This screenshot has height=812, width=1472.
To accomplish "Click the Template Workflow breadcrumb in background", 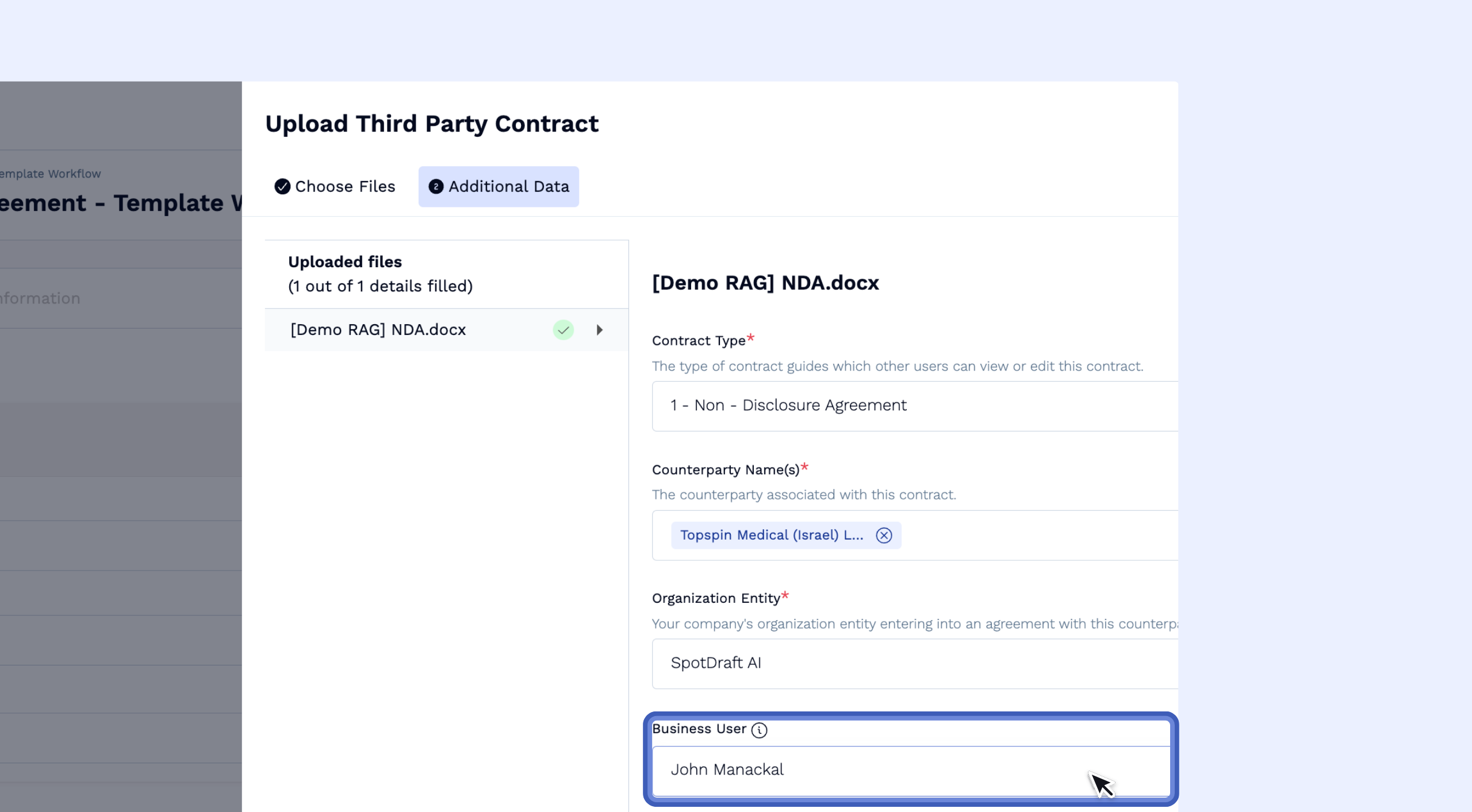I will (51, 174).
